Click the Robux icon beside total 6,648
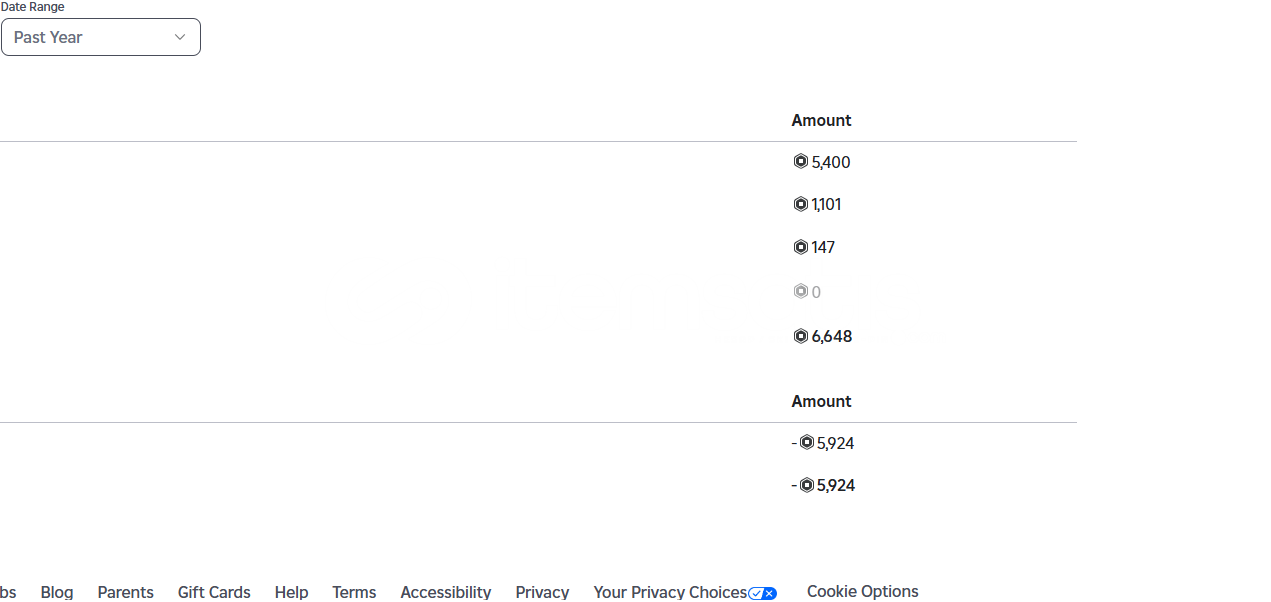The height and width of the screenshot is (602, 1271). 800,336
